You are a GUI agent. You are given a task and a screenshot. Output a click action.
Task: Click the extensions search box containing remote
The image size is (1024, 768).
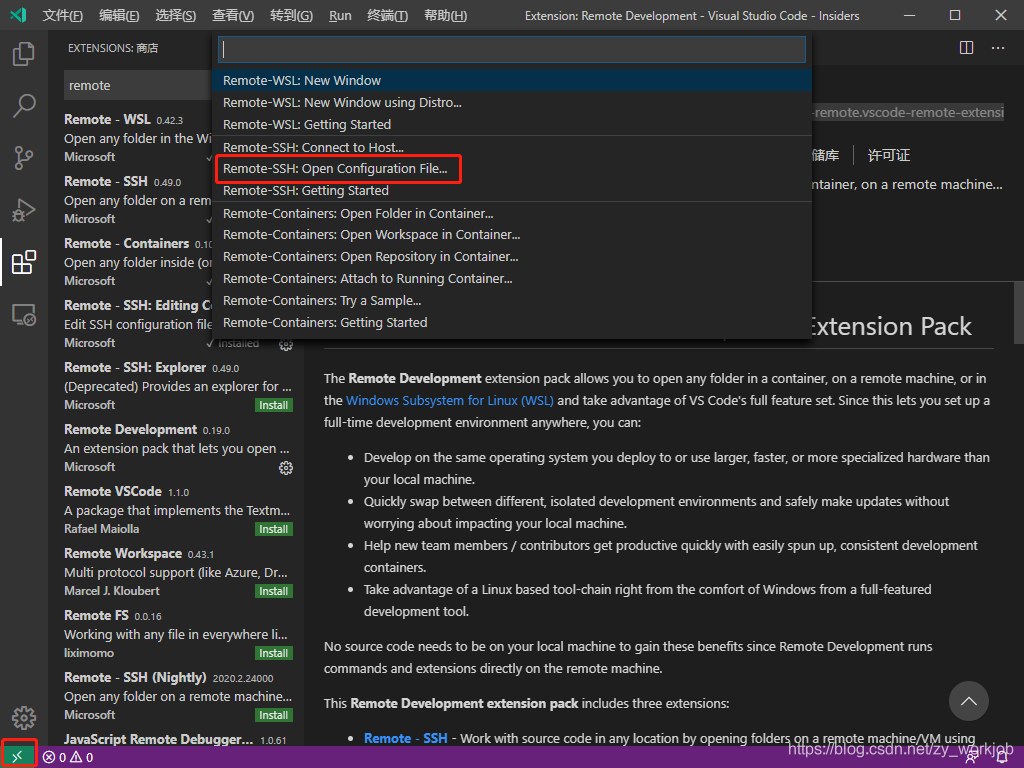138,86
